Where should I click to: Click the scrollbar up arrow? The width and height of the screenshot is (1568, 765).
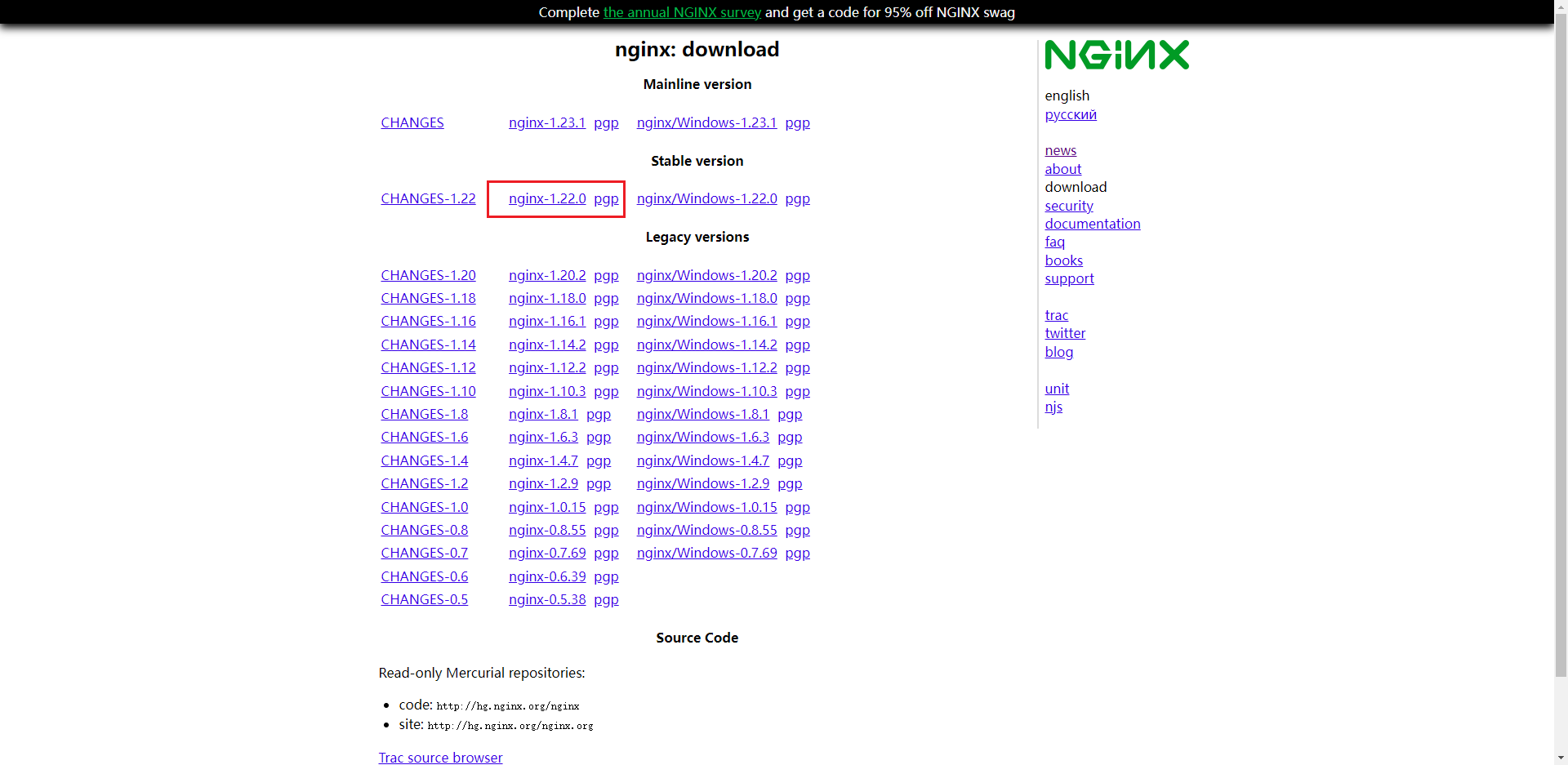tap(1561, 6)
